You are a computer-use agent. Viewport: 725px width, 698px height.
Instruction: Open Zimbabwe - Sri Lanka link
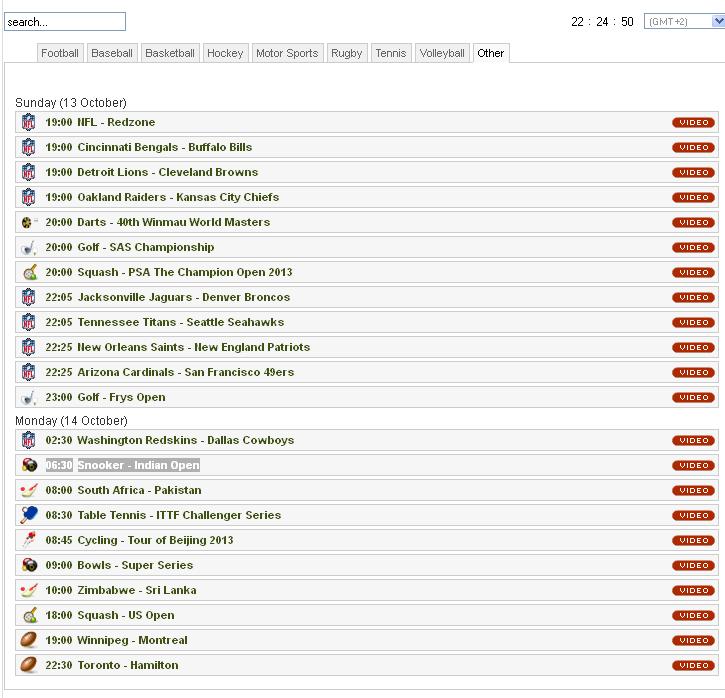(x=137, y=590)
